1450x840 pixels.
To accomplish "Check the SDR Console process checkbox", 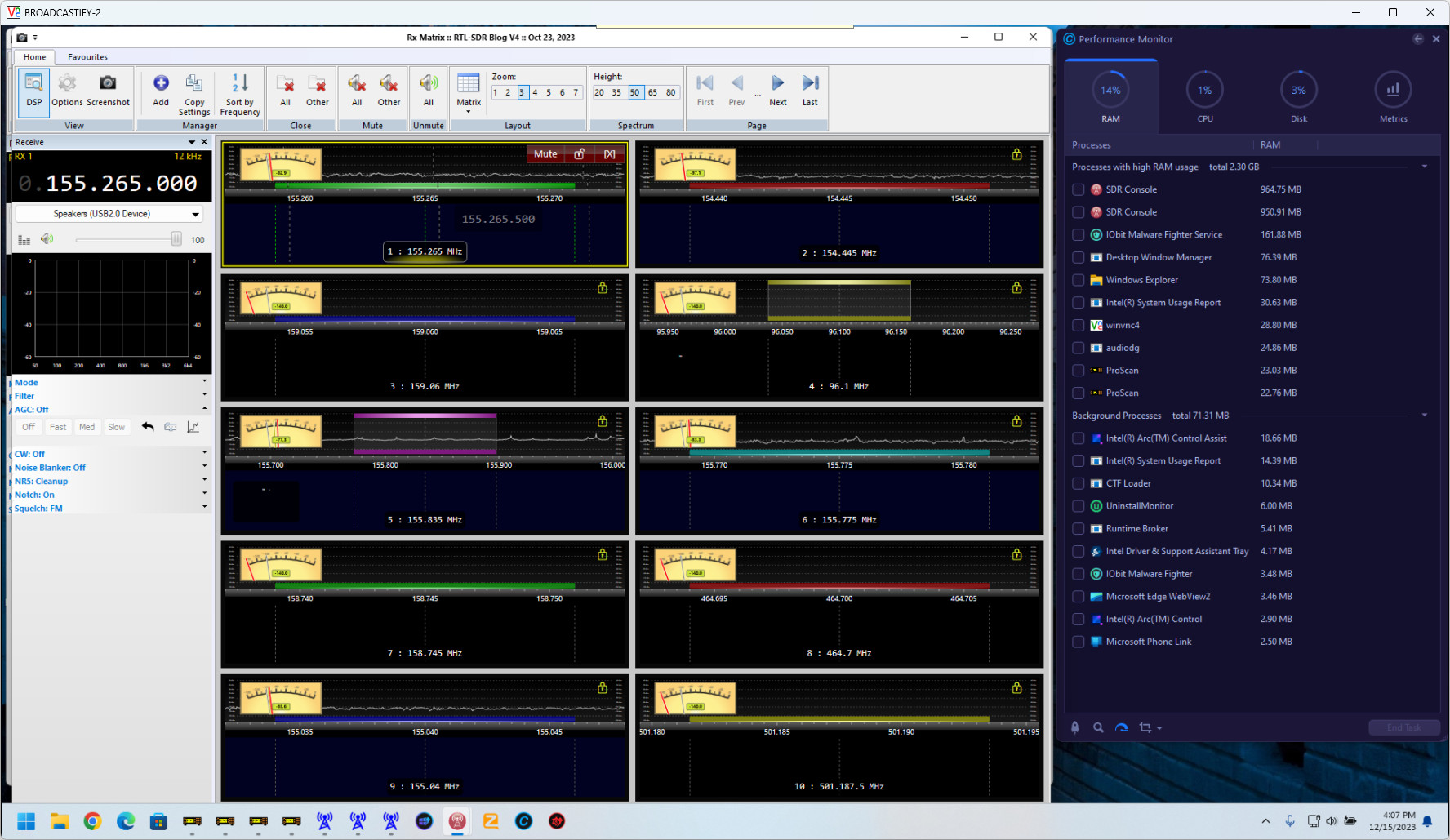I will (x=1079, y=189).
